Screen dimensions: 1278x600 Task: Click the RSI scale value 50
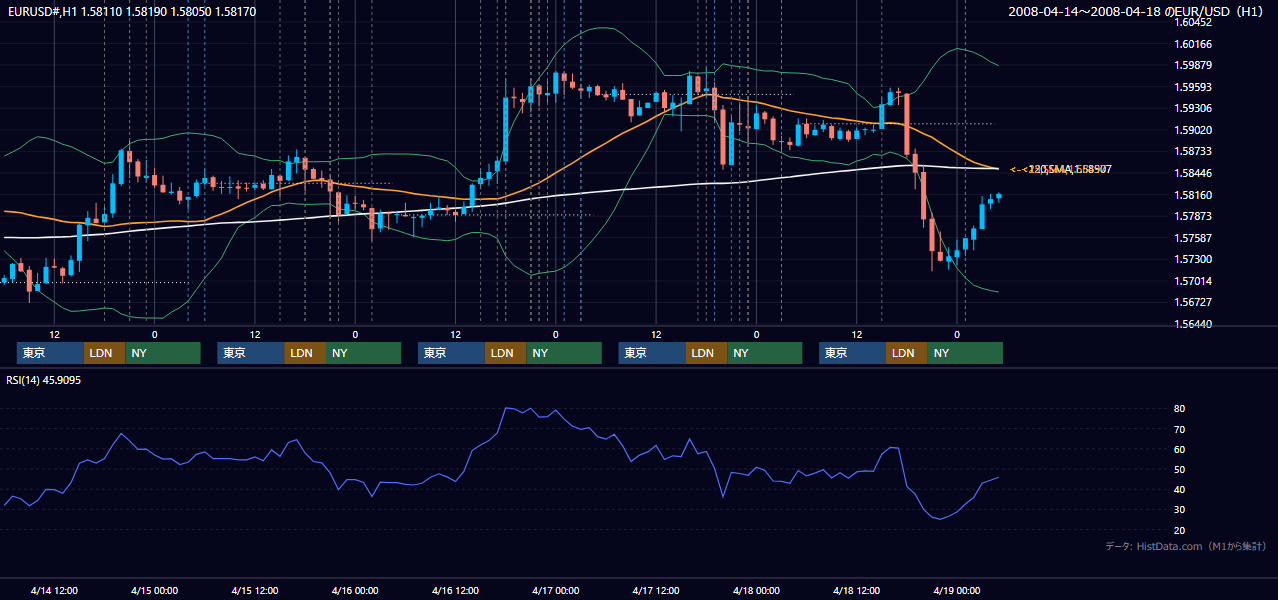[1180, 469]
